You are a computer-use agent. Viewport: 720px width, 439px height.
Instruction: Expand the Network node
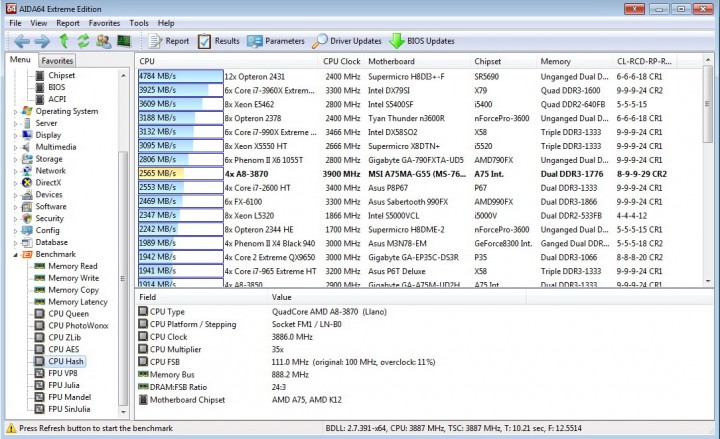(x=15, y=171)
